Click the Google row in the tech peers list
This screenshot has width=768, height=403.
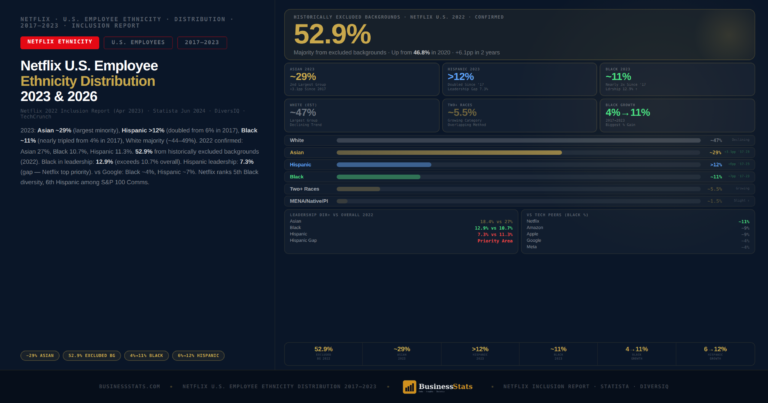(638, 240)
